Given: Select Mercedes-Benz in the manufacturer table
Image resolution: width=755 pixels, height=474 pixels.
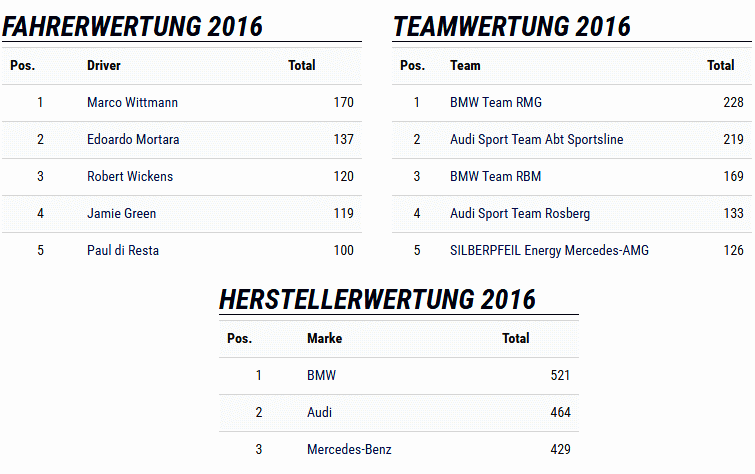Looking at the screenshot, I should click(348, 450).
